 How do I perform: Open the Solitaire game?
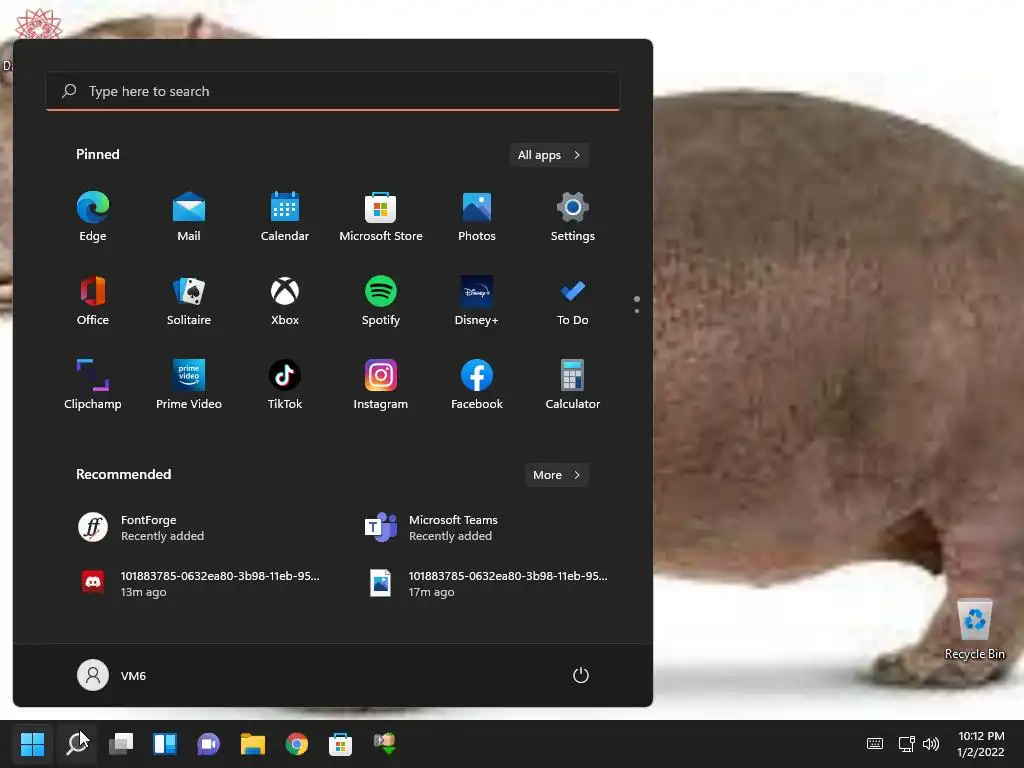pos(189,300)
